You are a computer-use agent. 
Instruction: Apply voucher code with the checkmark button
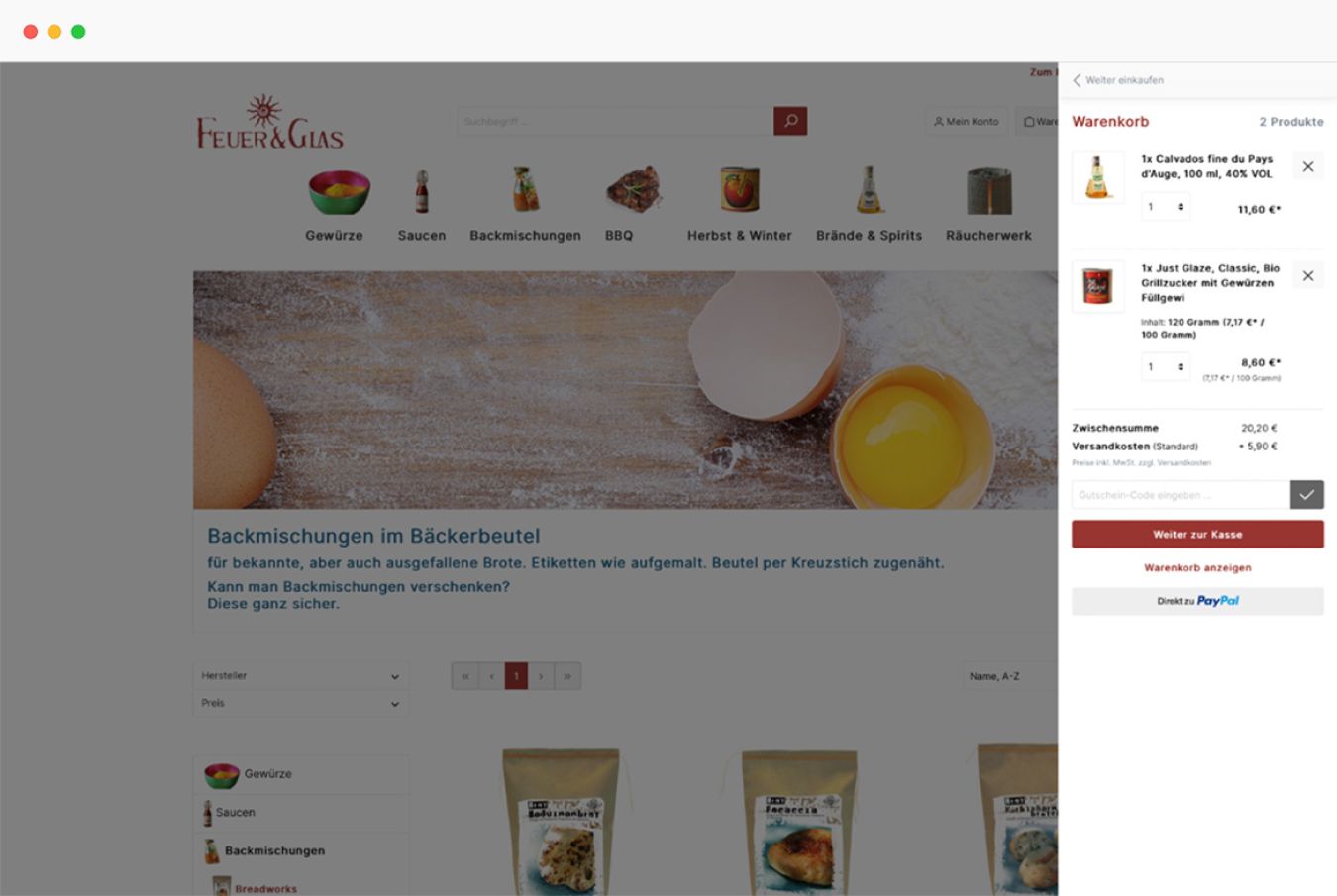1307,494
